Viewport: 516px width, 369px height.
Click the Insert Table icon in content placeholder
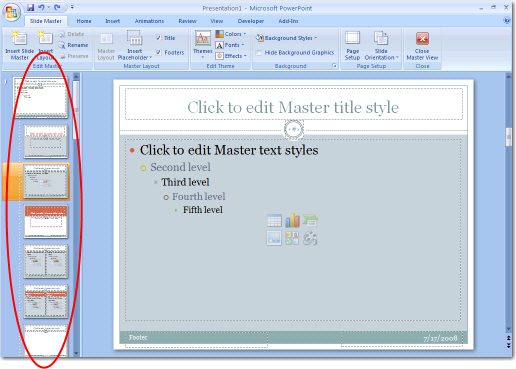(x=274, y=221)
